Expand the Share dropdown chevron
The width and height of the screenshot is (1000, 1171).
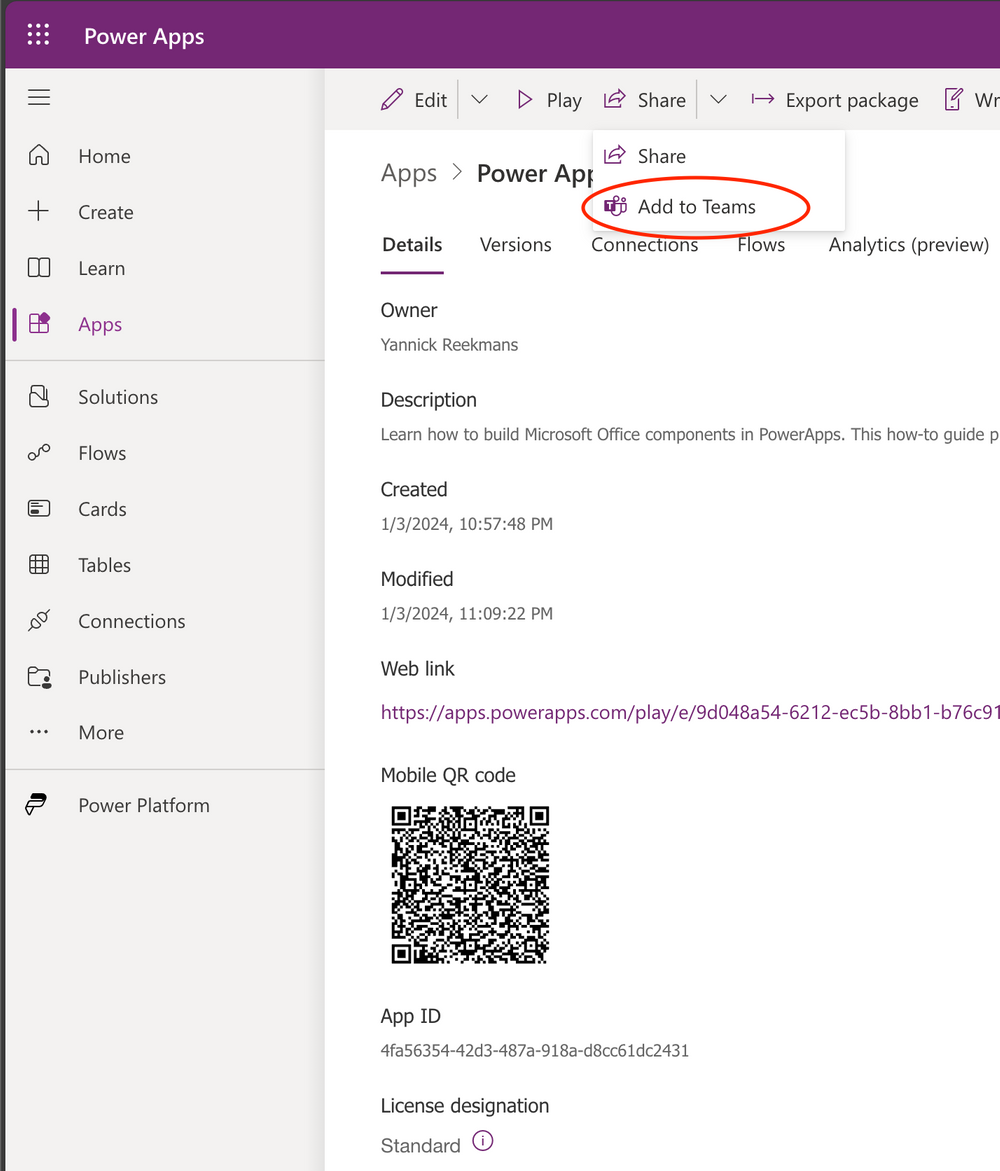(x=718, y=99)
